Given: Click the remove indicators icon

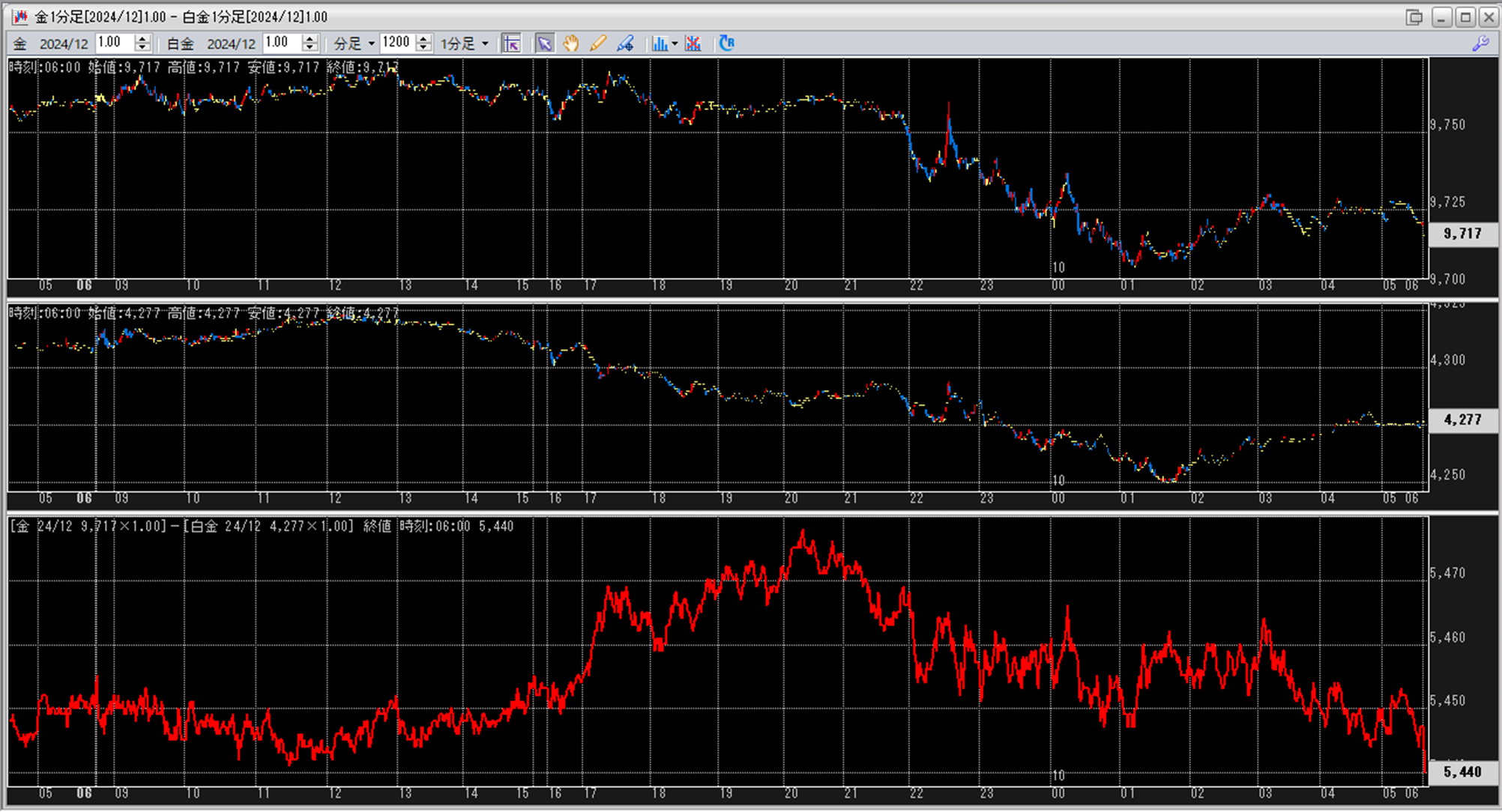Looking at the screenshot, I should 693,43.
